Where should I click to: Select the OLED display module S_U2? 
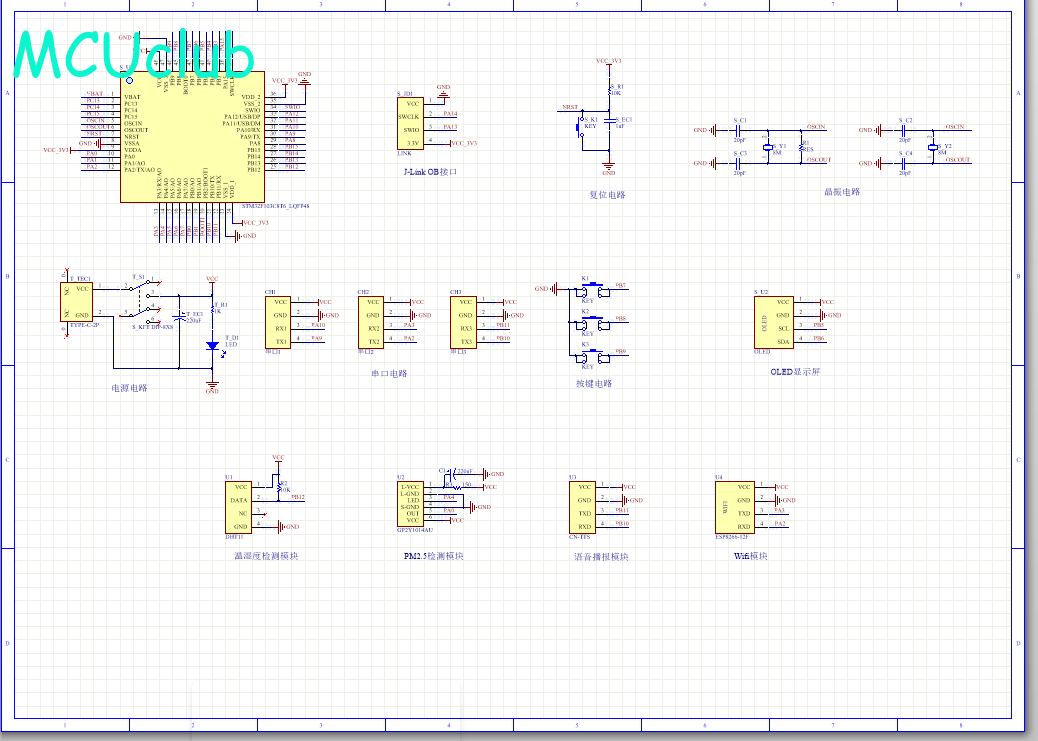point(774,322)
